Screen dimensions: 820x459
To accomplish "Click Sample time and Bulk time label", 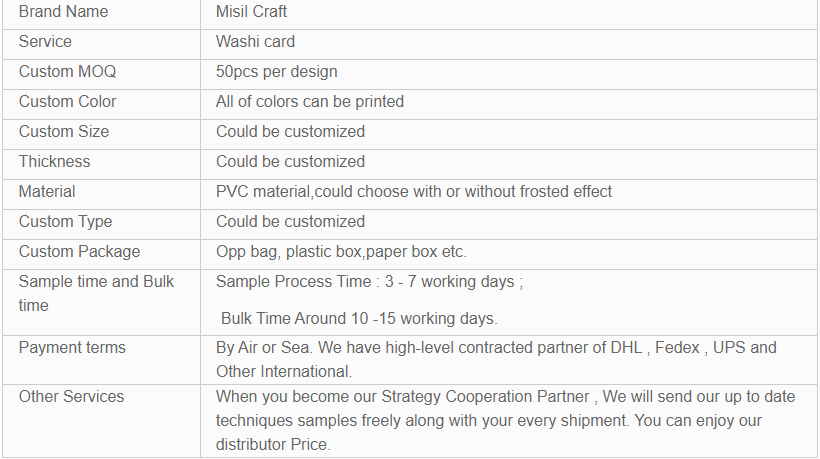I will pos(96,293).
